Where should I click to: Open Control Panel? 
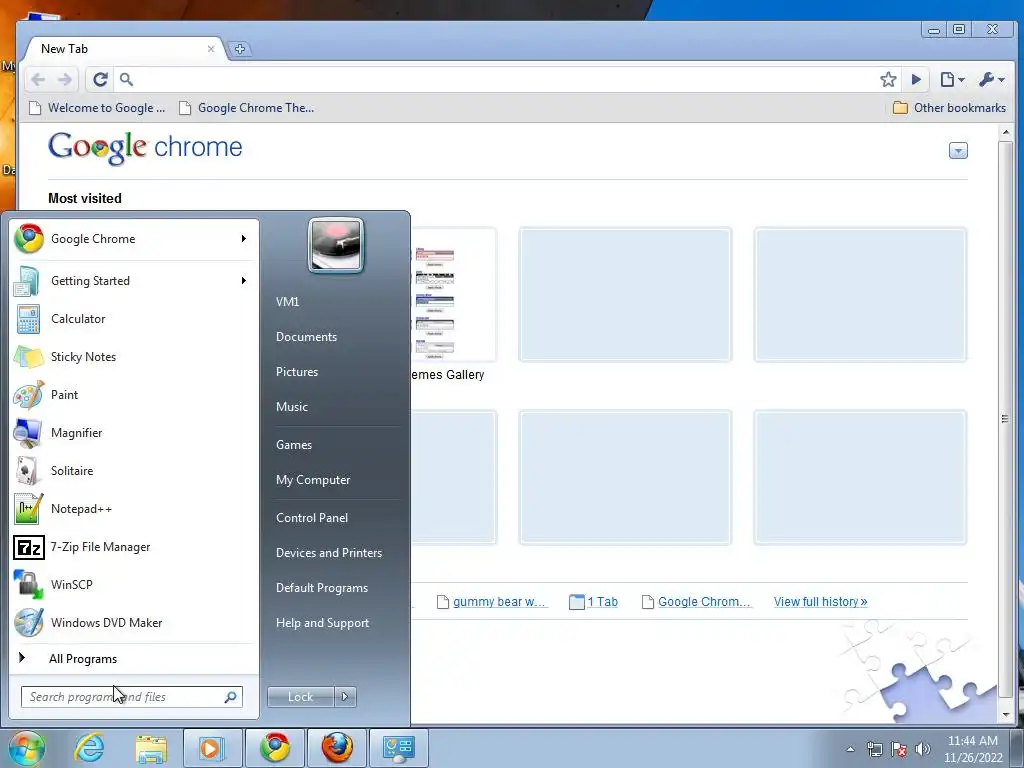[x=335, y=518]
